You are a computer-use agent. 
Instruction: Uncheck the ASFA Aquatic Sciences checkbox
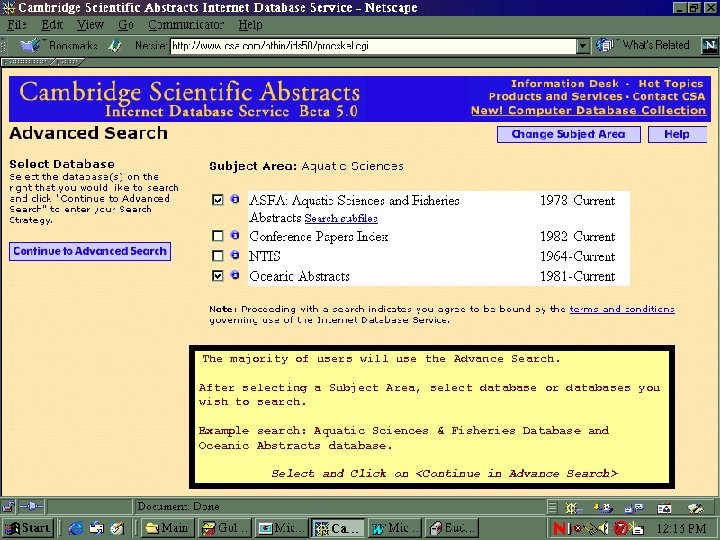coord(218,200)
